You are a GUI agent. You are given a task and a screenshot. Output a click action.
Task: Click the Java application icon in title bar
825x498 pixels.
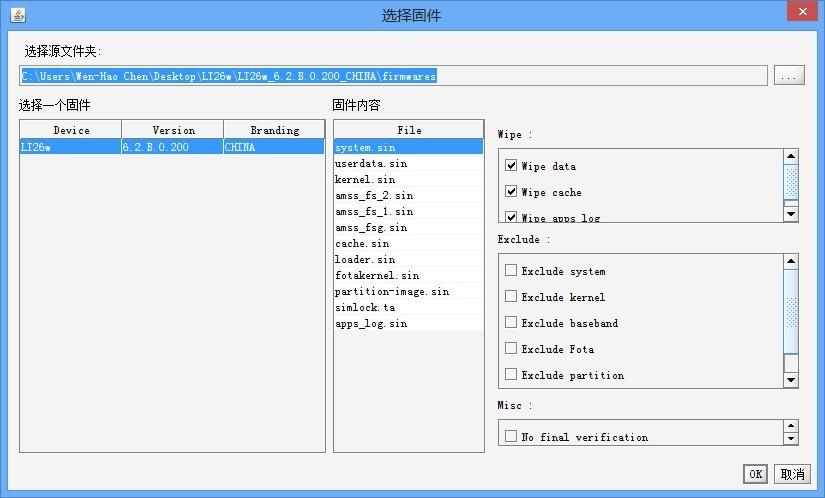(x=18, y=16)
